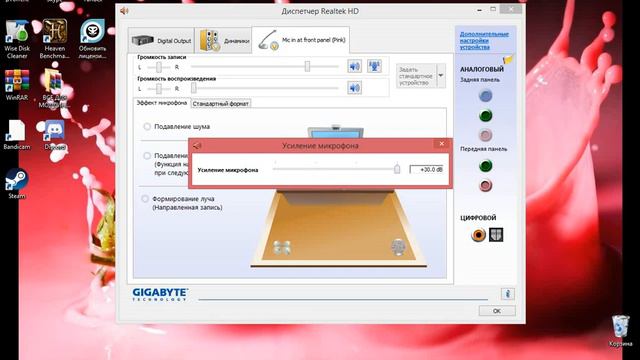640x360 pixels.
Task: Click the pink rear panel audio jack
Action: point(485,135)
